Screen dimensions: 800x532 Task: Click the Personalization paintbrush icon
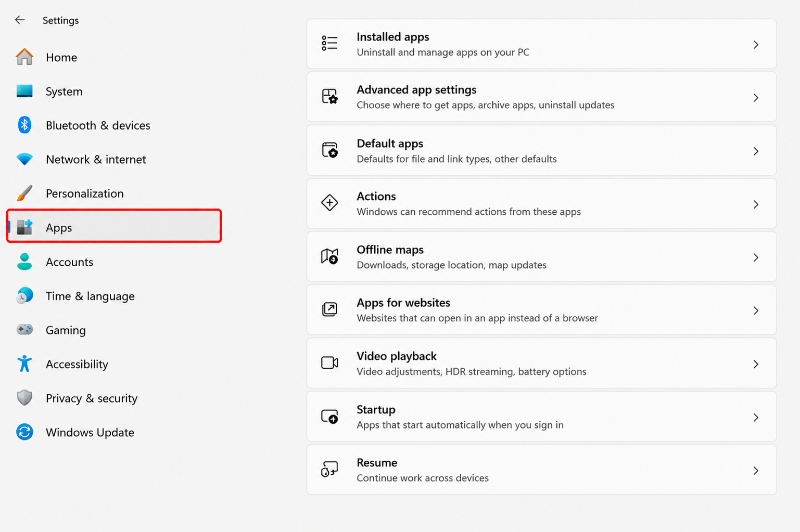tap(24, 193)
